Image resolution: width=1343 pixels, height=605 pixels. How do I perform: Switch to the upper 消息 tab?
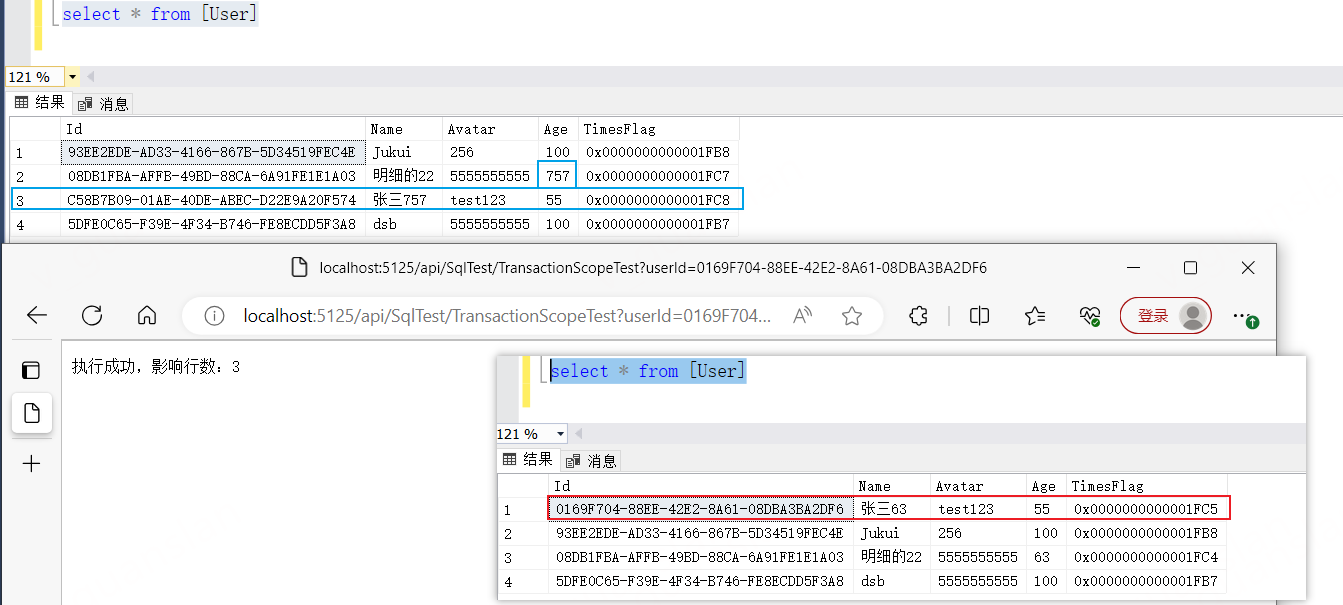point(104,103)
